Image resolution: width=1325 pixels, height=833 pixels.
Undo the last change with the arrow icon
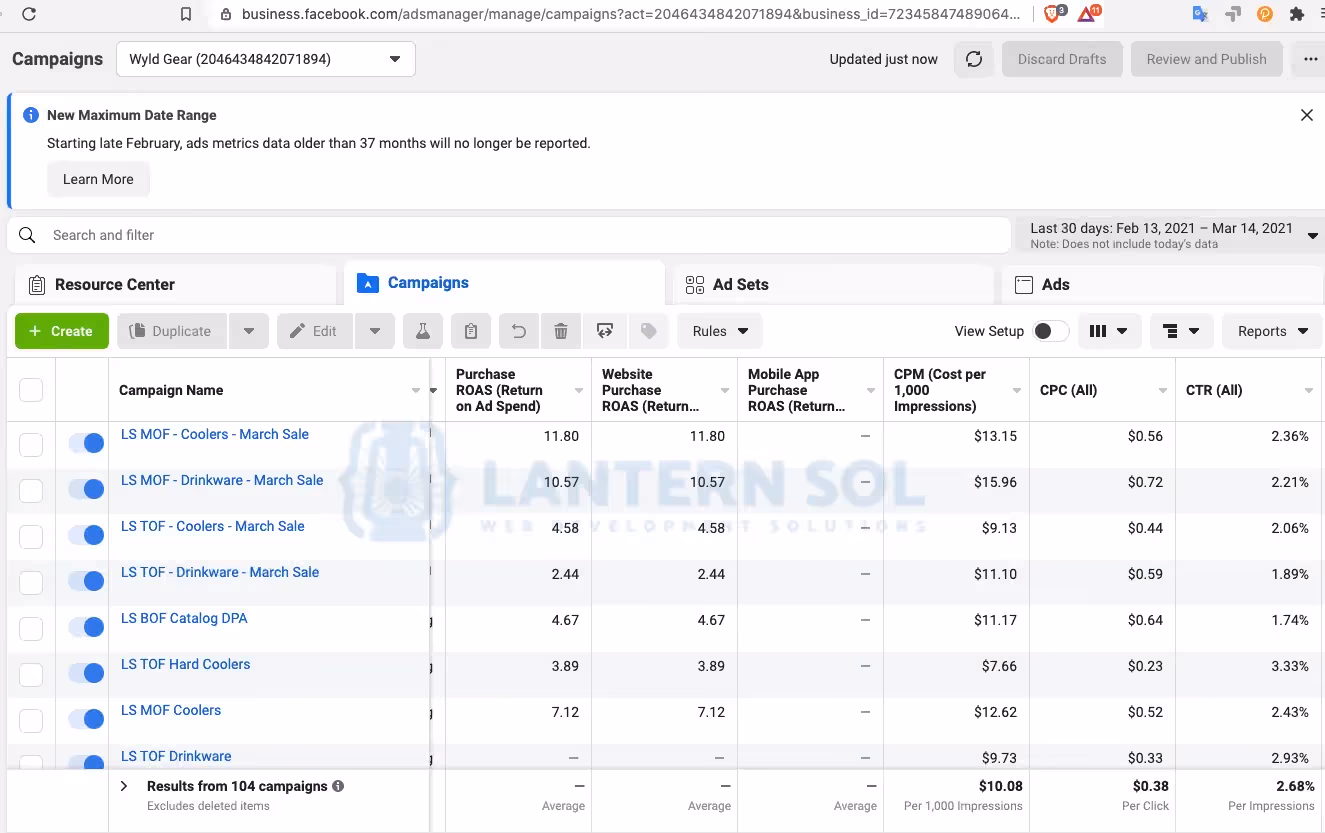(x=518, y=331)
